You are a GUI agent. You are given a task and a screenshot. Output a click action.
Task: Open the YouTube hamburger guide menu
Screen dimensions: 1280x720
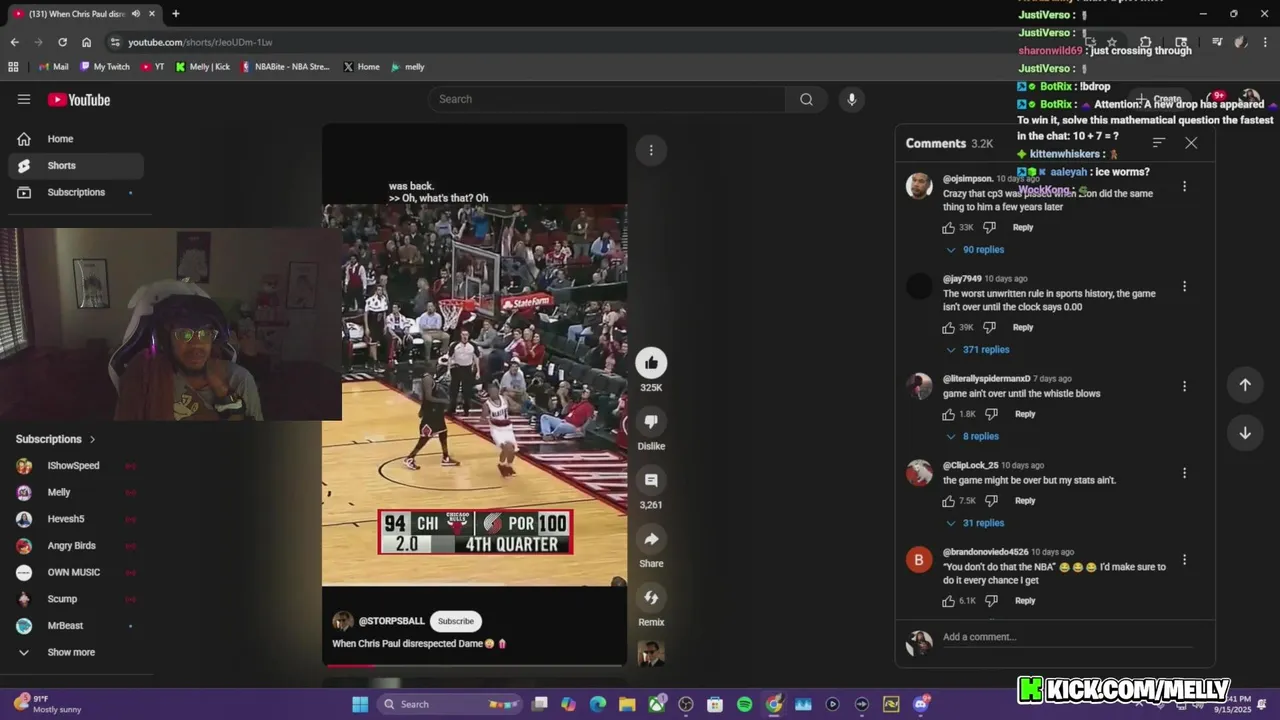coord(24,99)
